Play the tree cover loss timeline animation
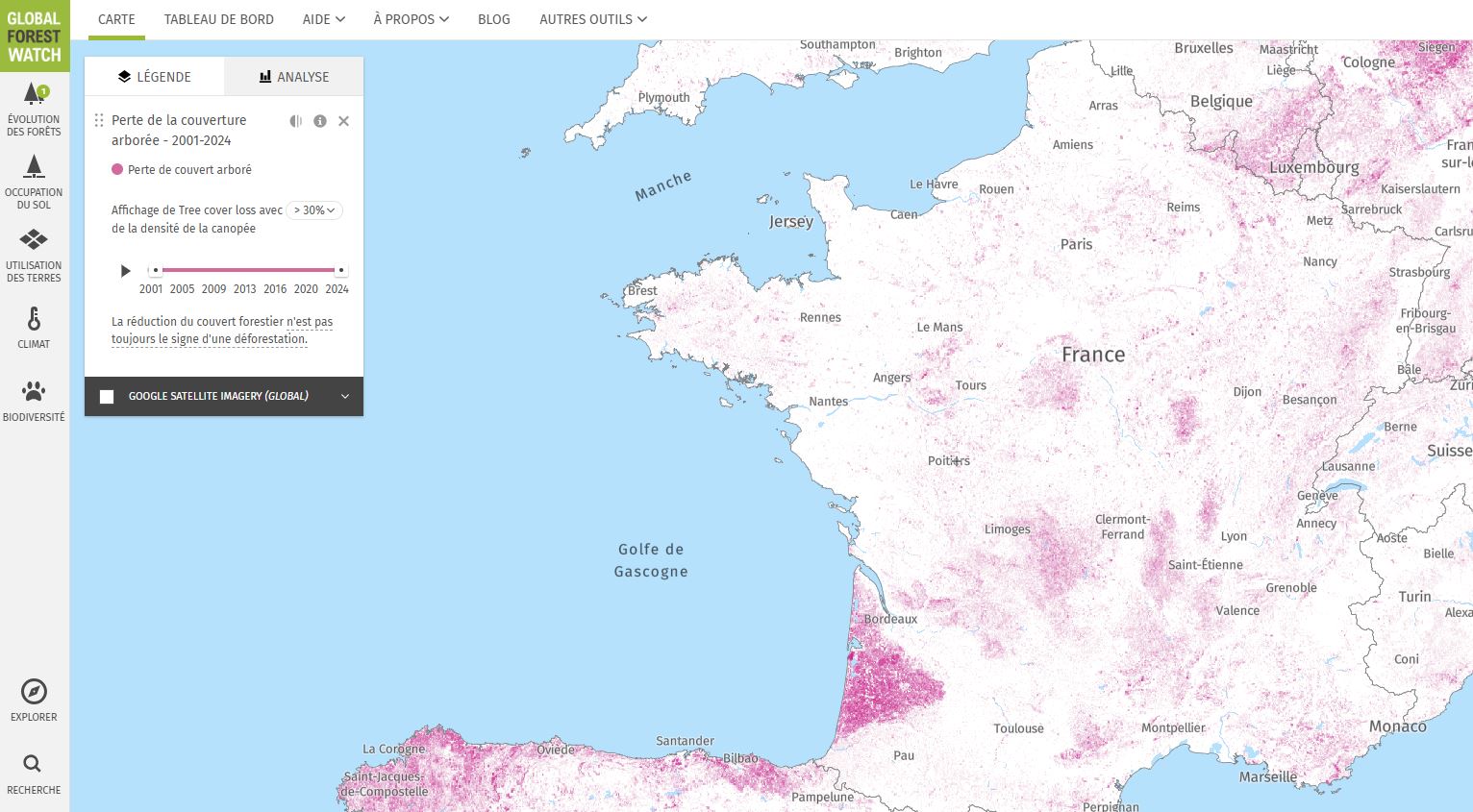The width and height of the screenshot is (1473, 812). (x=125, y=271)
